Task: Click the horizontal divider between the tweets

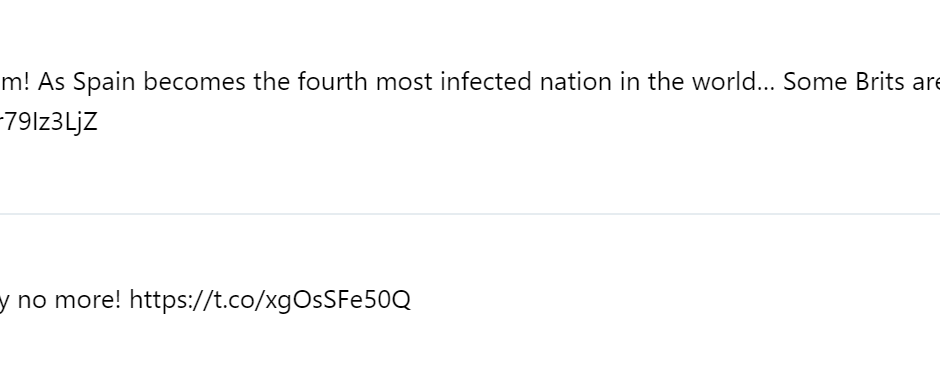Action: (x=470, y=213)
